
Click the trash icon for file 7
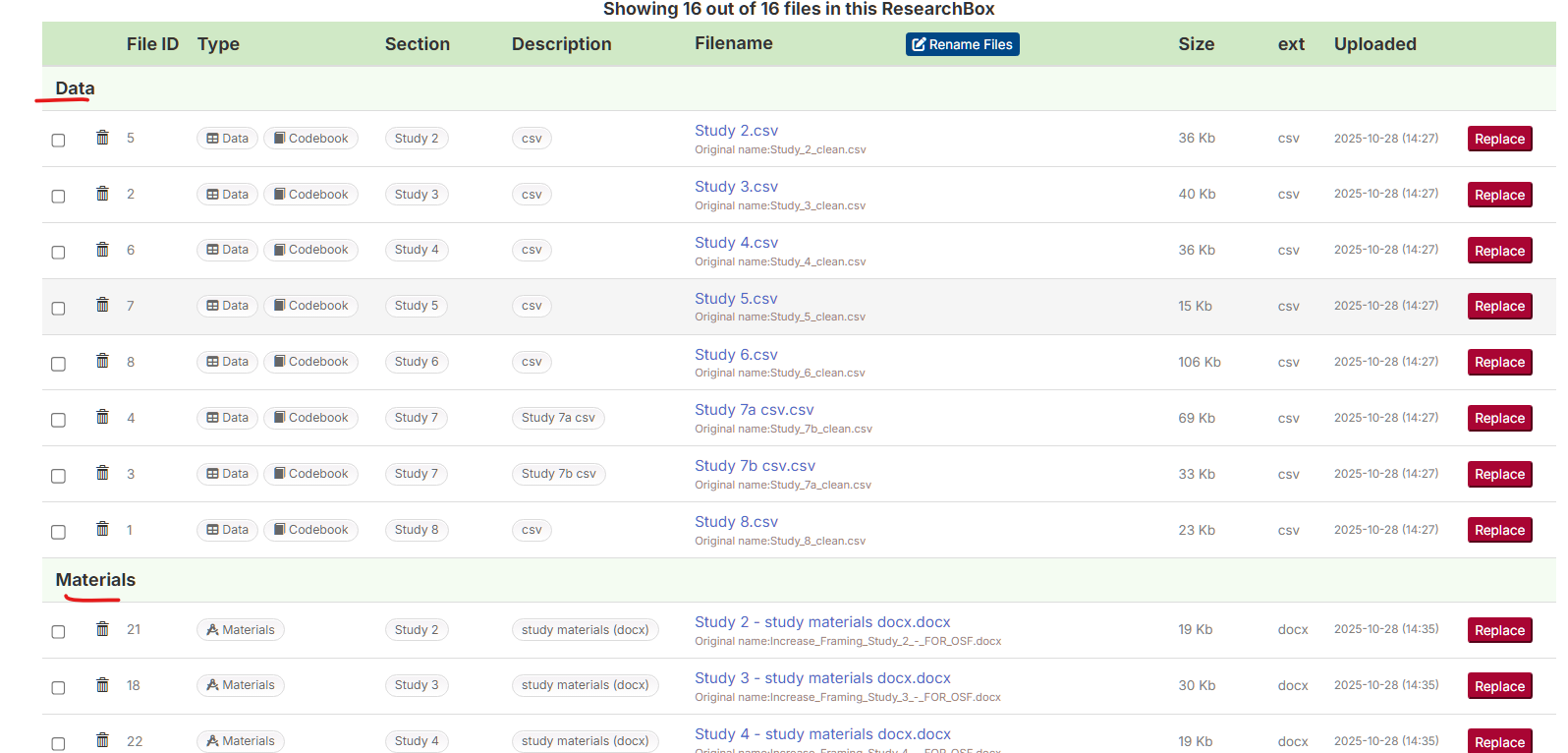[x=102, y=305]
